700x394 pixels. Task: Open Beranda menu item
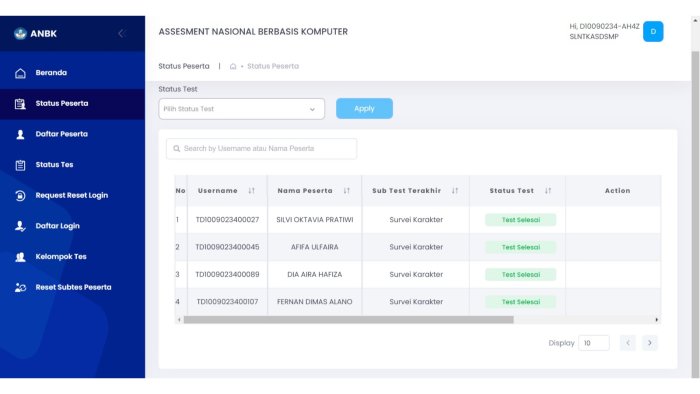point(72,73)
